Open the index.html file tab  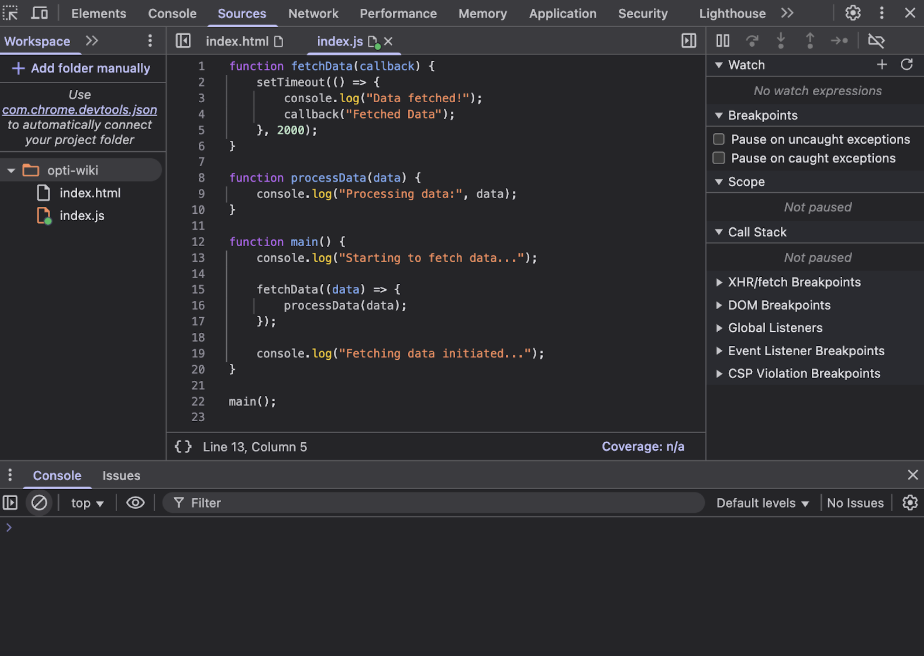point(236,41)
